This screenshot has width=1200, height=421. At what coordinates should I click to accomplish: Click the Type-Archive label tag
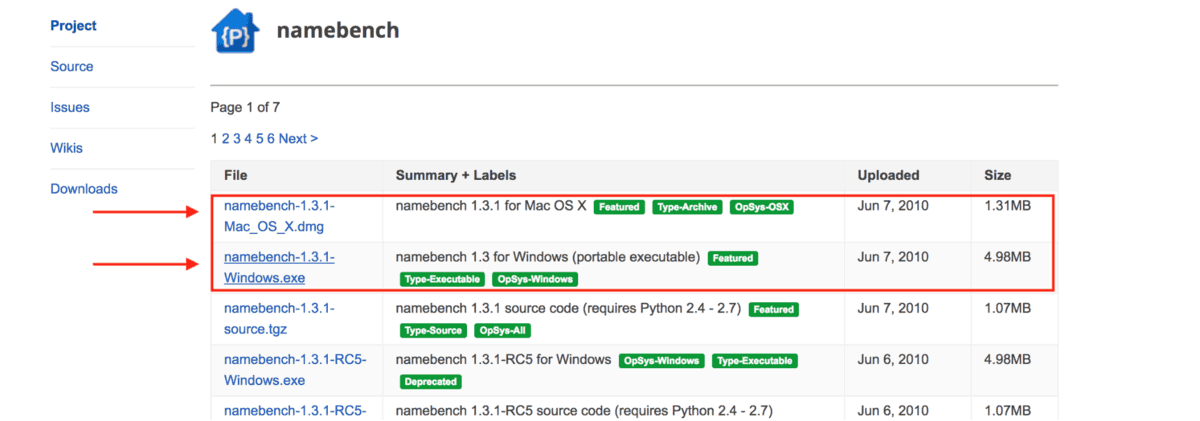686,207
